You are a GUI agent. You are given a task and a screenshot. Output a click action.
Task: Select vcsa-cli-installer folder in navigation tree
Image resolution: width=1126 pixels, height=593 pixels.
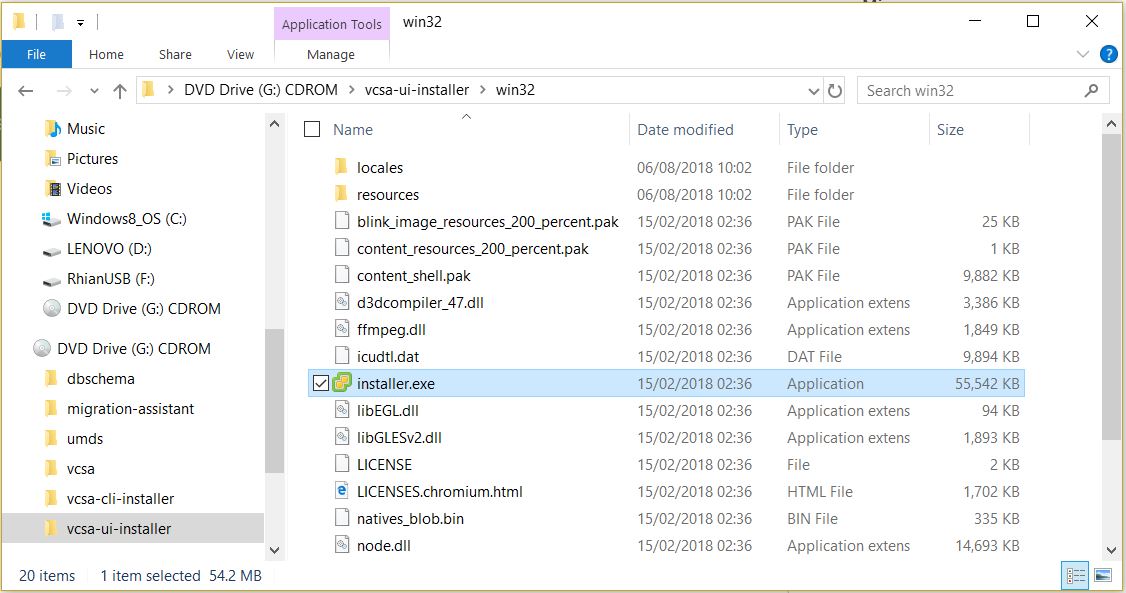point(120,498)
